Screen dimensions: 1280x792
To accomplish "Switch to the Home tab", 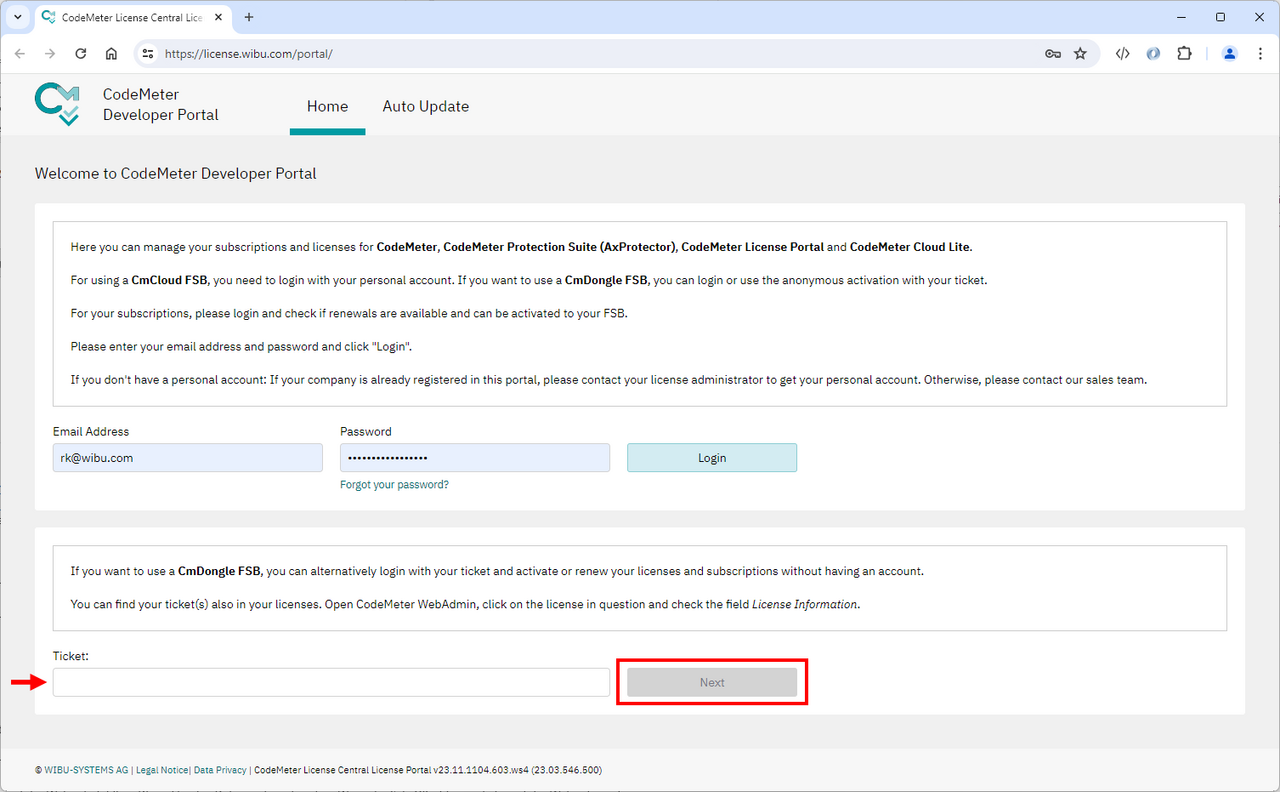I will [327, 106].
